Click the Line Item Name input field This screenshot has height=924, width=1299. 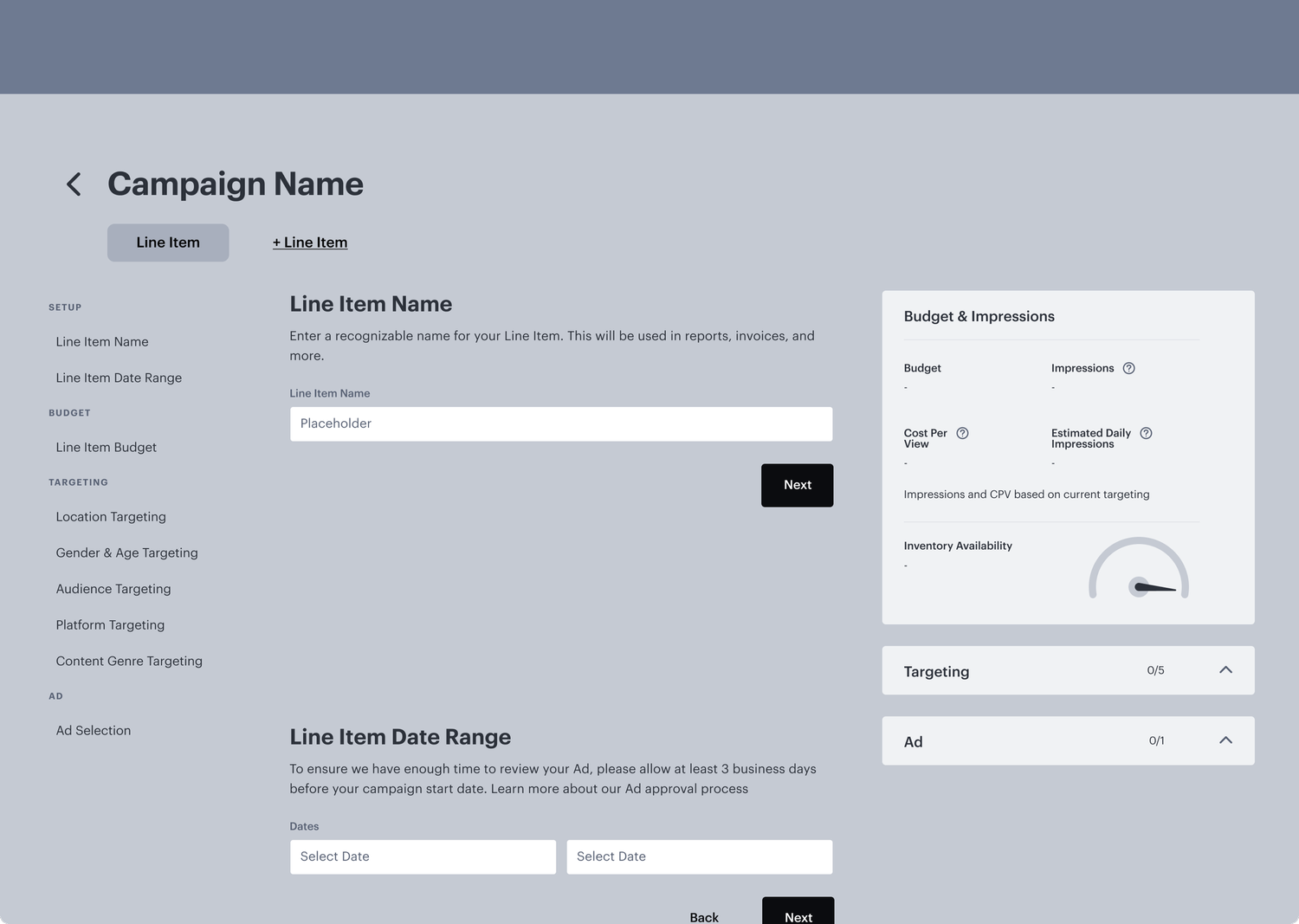561,423
